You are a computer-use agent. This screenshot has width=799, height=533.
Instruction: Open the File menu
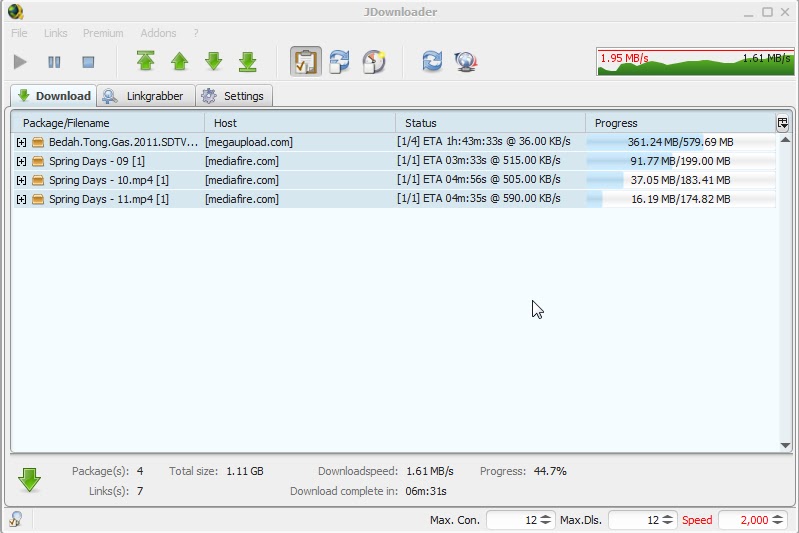(x=19, y=33)
